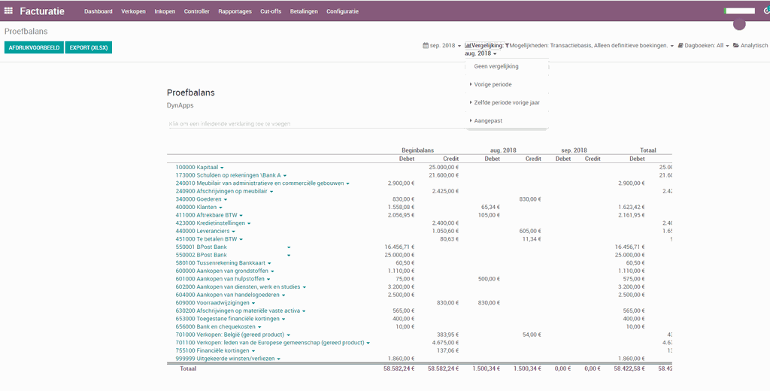Click the Beginbalans total debit 58.582,24 €
This screenshot has height=391, width=770.
pyautogui.click(x=399, y=368)
